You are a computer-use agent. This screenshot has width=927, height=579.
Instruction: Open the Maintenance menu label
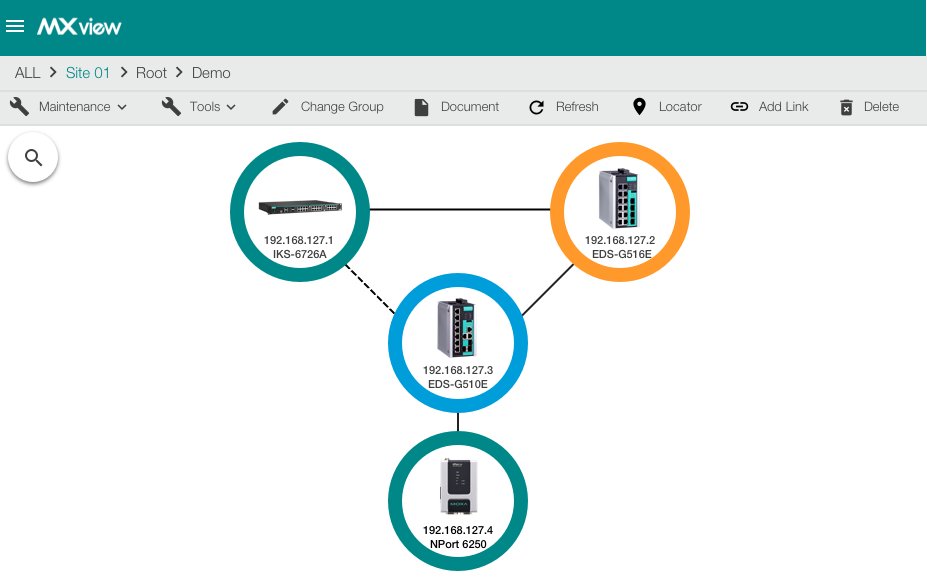[x=74, y=106]
